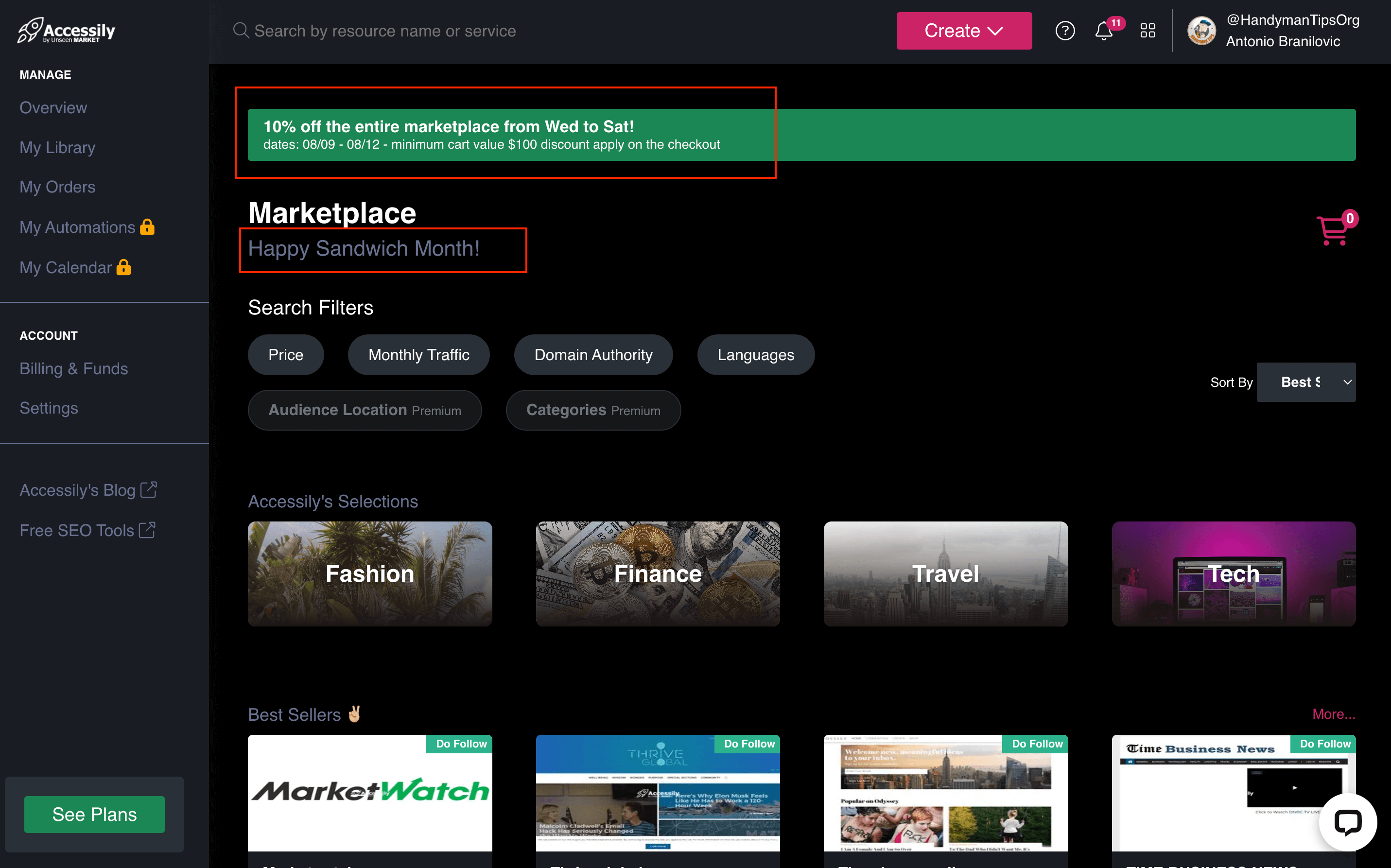Click the lock icon beside My Calendar
This screenshot has height=868, width=1391.
click(123, 267)
